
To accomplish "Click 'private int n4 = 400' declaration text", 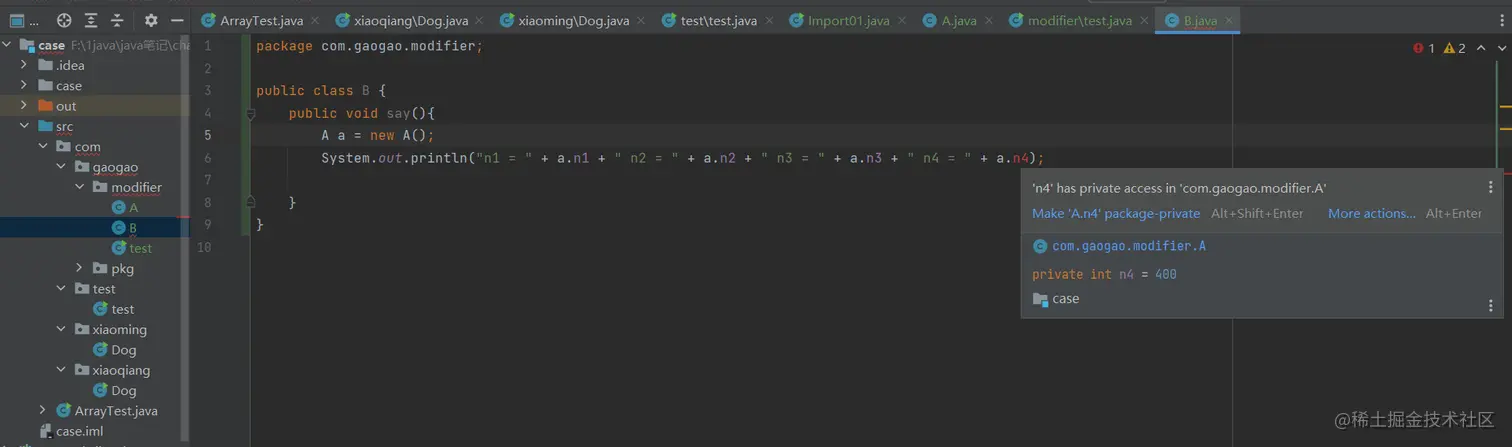I will 1104,274.
